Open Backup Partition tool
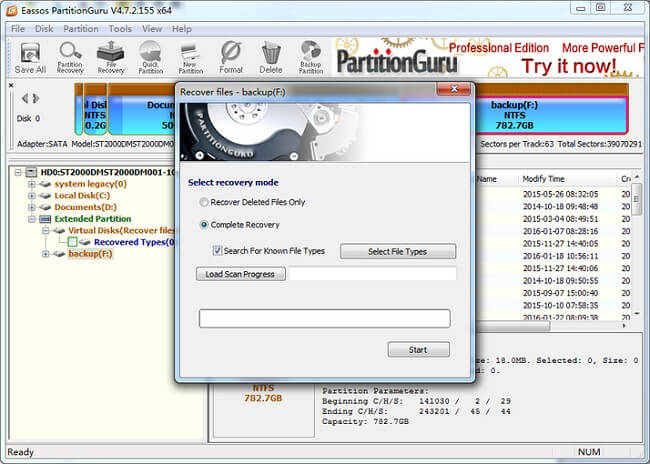Viewport: 650px width, 464px height. click(x=311, y=58)
